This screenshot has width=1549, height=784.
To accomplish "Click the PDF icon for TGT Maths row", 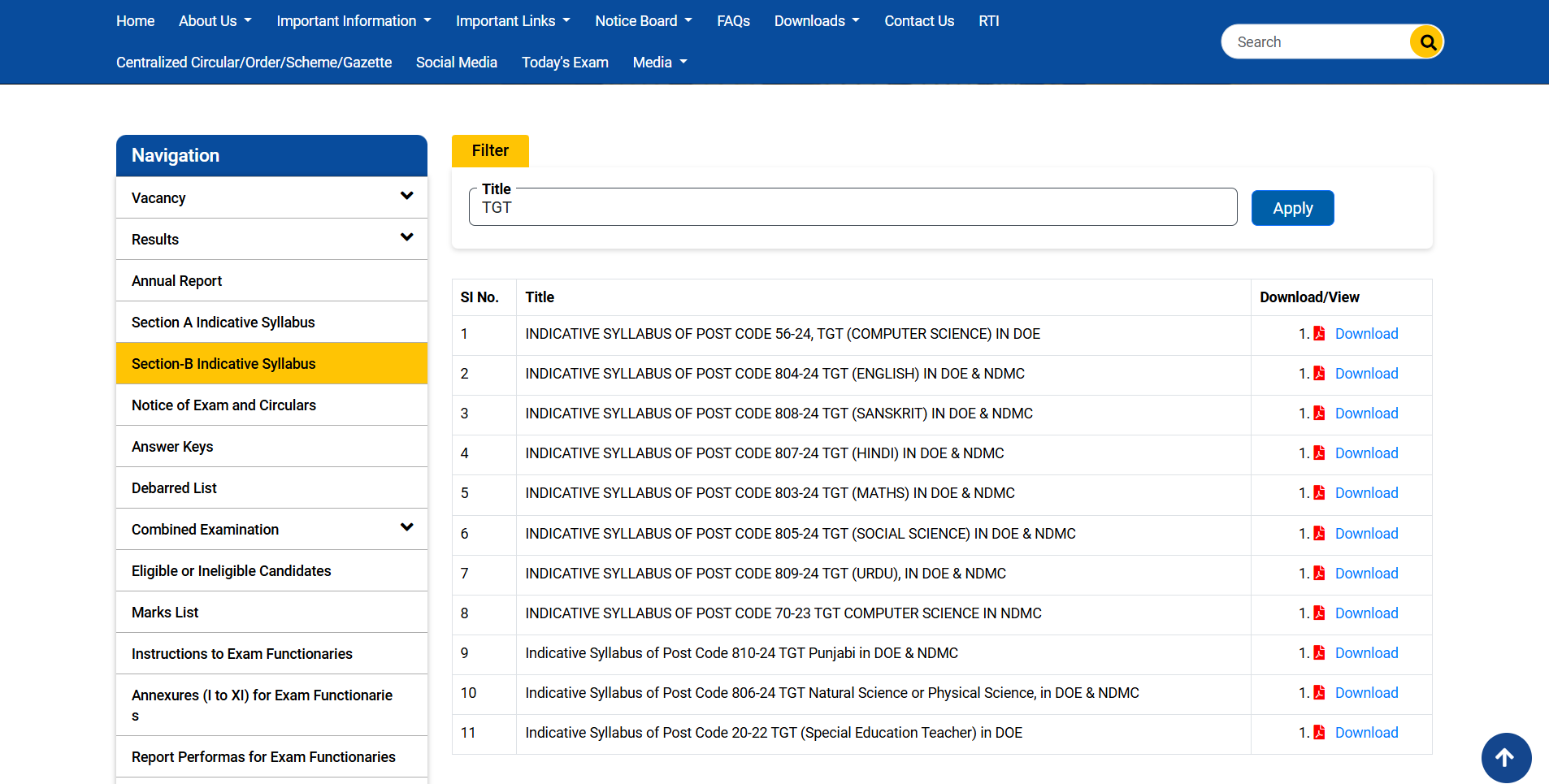I will pos(1319,493).
